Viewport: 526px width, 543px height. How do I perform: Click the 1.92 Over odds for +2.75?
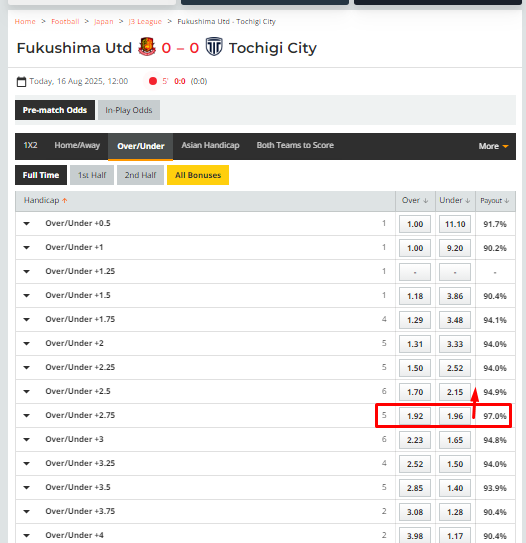[x=415, y=416]
